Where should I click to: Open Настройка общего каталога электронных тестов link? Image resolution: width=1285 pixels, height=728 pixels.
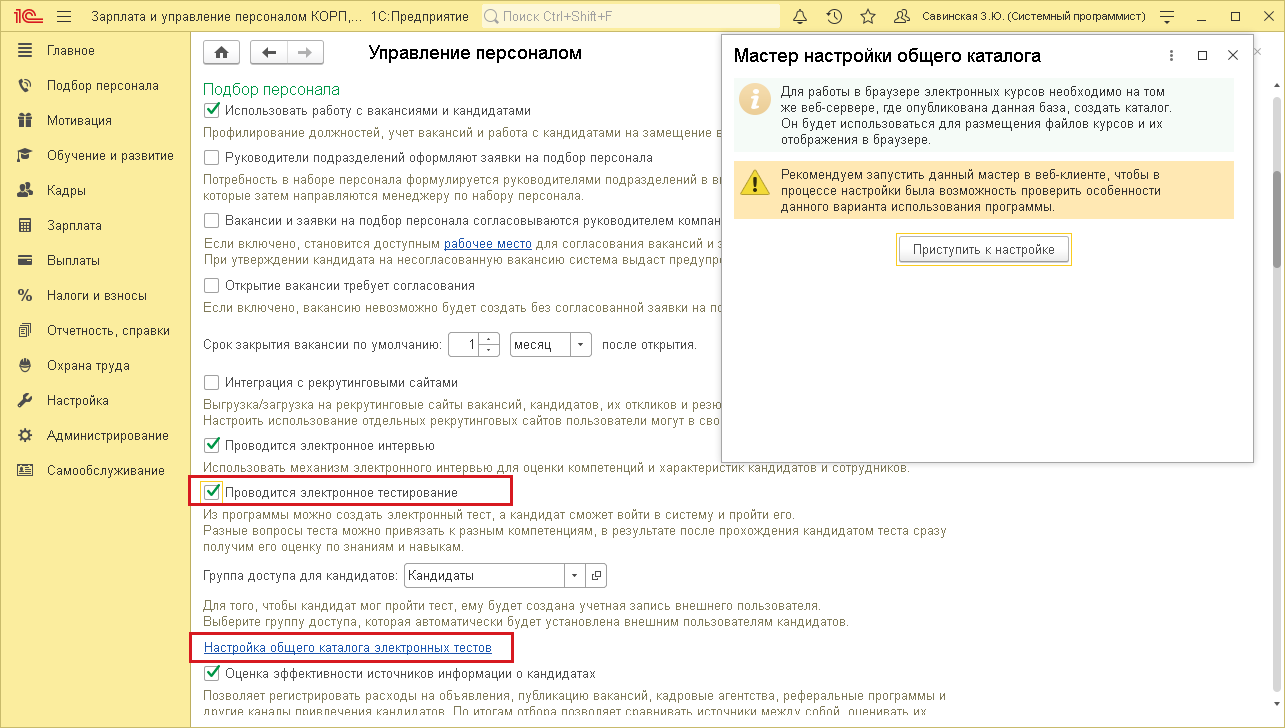tap(348, 648)
